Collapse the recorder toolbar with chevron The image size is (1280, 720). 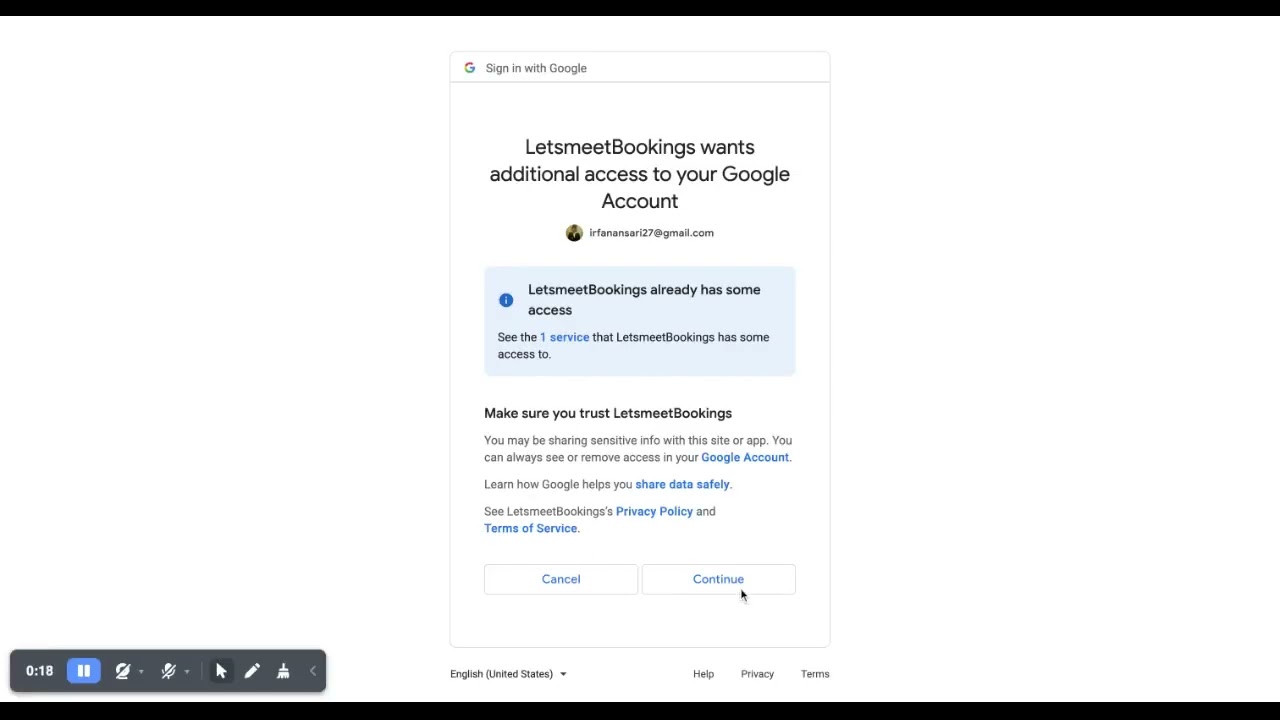(x=313, y=671)
